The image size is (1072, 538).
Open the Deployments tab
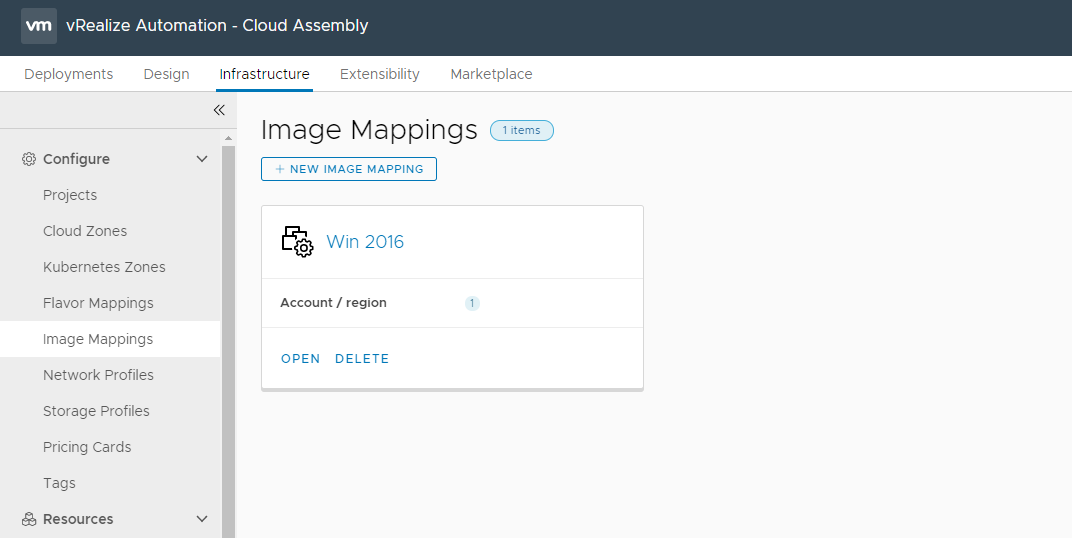(69, 74)
